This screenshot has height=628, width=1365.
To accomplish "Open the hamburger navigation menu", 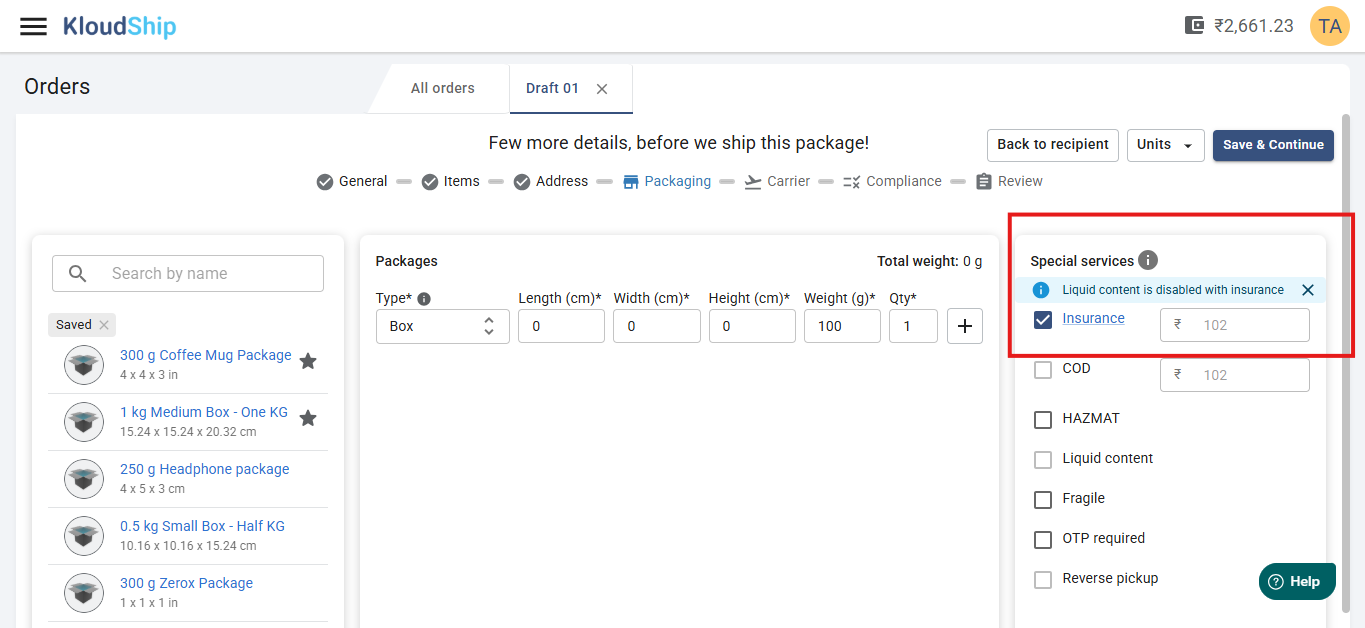I will click(34, 26).
